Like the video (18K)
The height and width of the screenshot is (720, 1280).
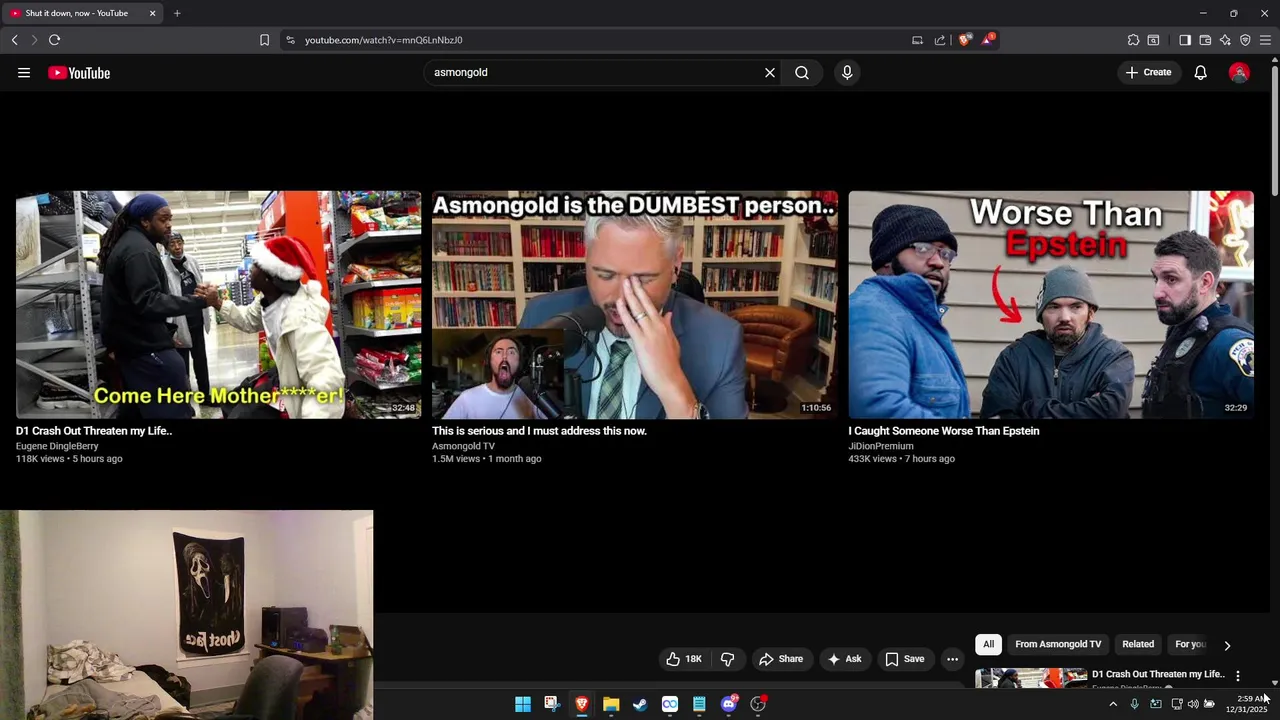(684, 659)
